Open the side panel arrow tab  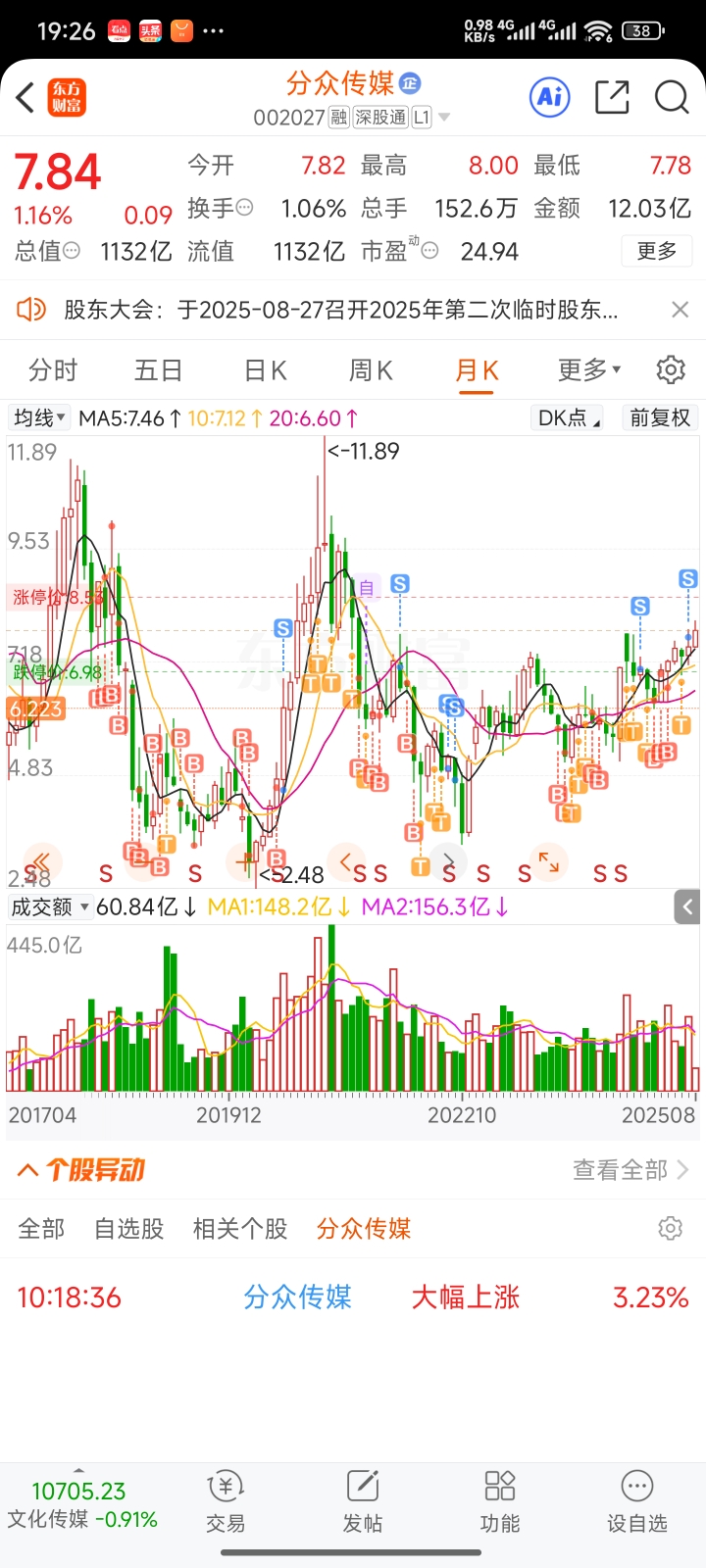[687, 907]
